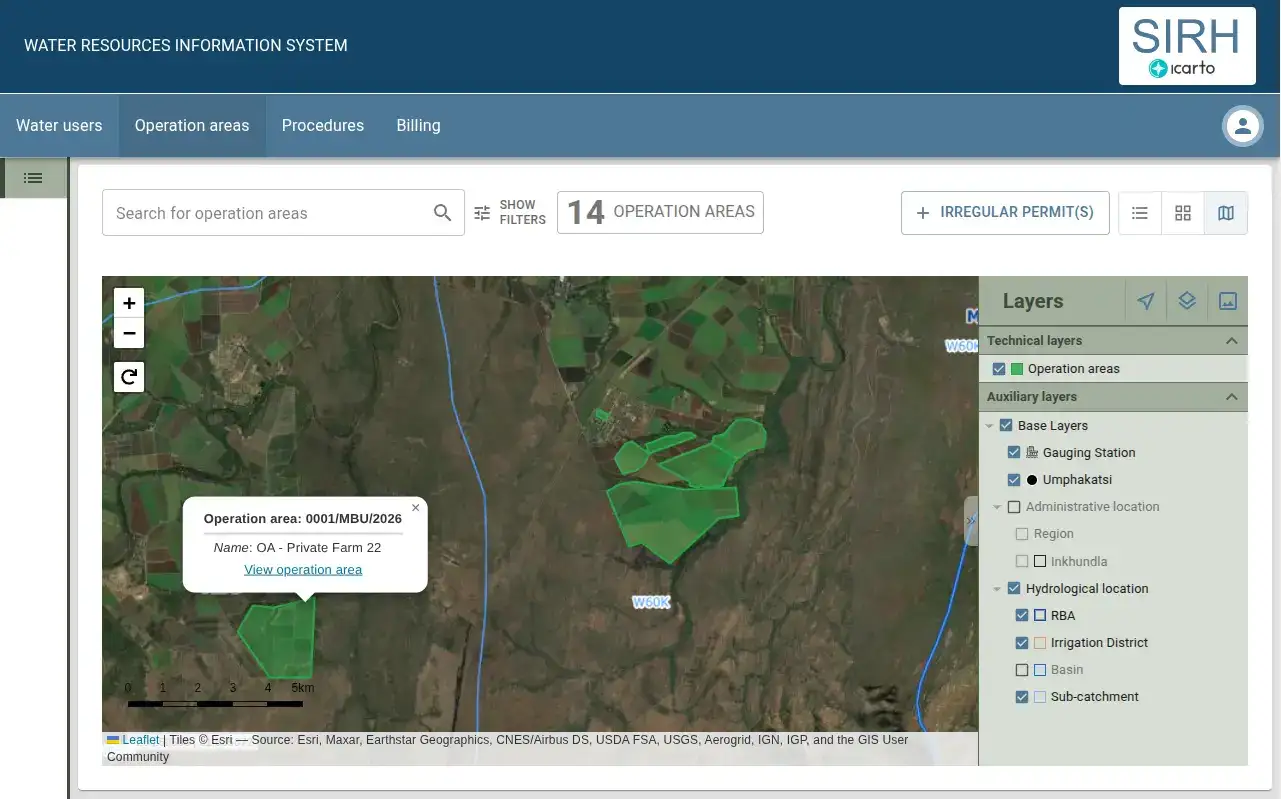Click the Basin layer swatch
The width and height of the screenshot is (1281, 799).
pyautogui.click(x=1040, y=670)
